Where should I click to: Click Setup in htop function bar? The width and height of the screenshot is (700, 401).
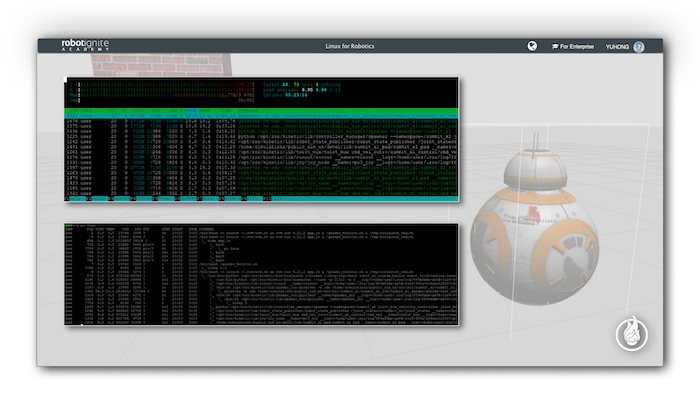coord(100,199)
